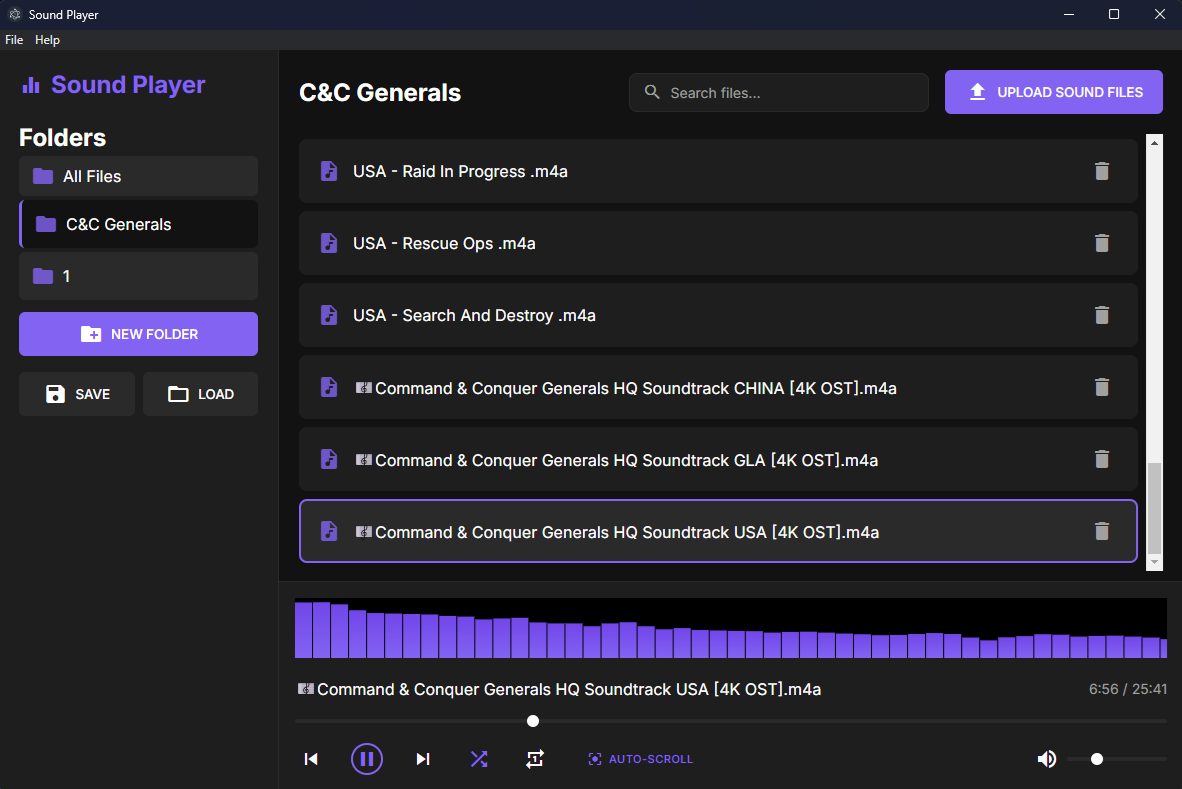The height and width of the screenshot is (789, 1182).
Task: Toggle repeat mode
Action: (x=535, y=758)
